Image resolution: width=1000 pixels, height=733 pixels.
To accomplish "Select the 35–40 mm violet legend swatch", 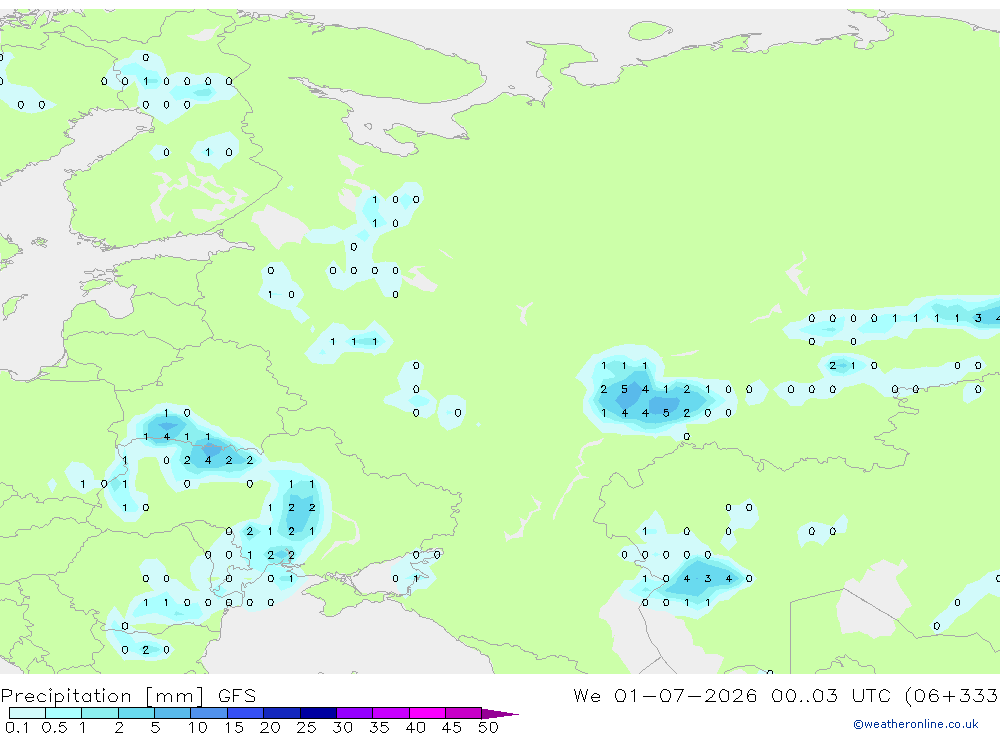I will pyautogui.click(x=391, y=713).
